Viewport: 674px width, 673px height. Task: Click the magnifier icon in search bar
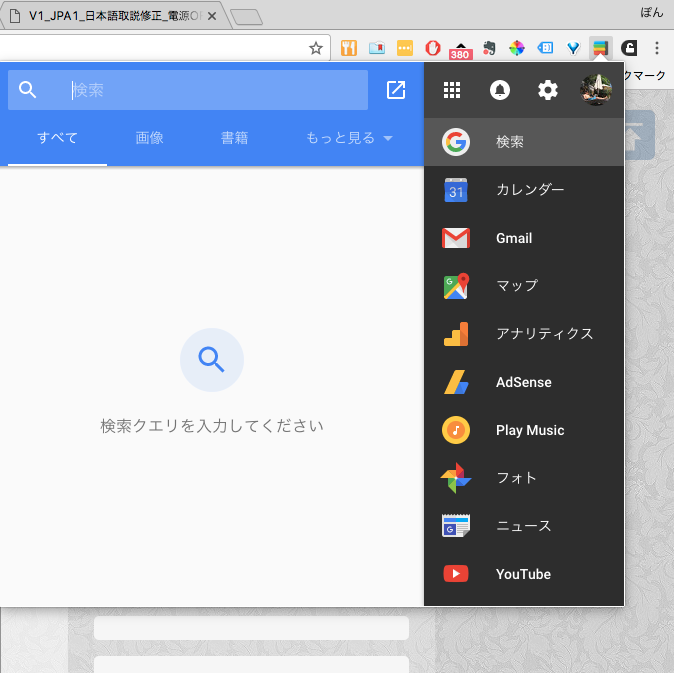pos(27,90)
